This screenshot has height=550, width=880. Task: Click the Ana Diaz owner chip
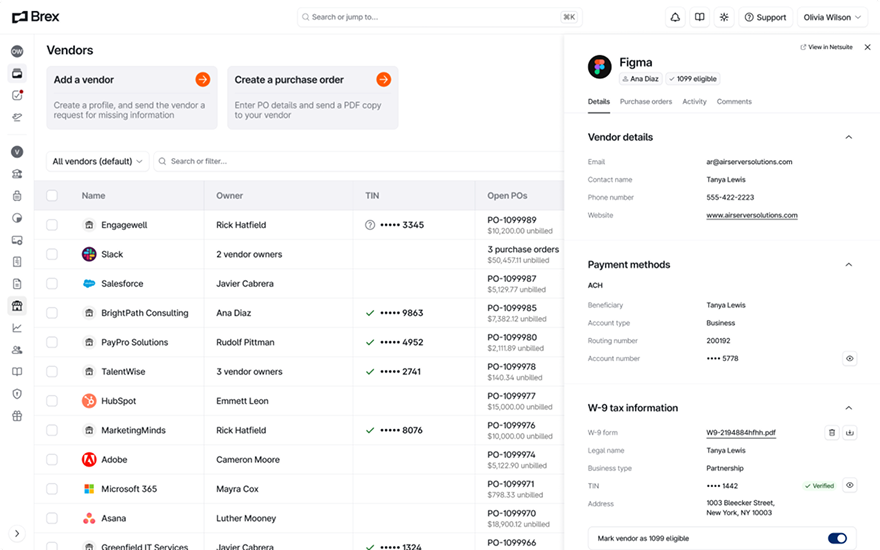[640, 79]
